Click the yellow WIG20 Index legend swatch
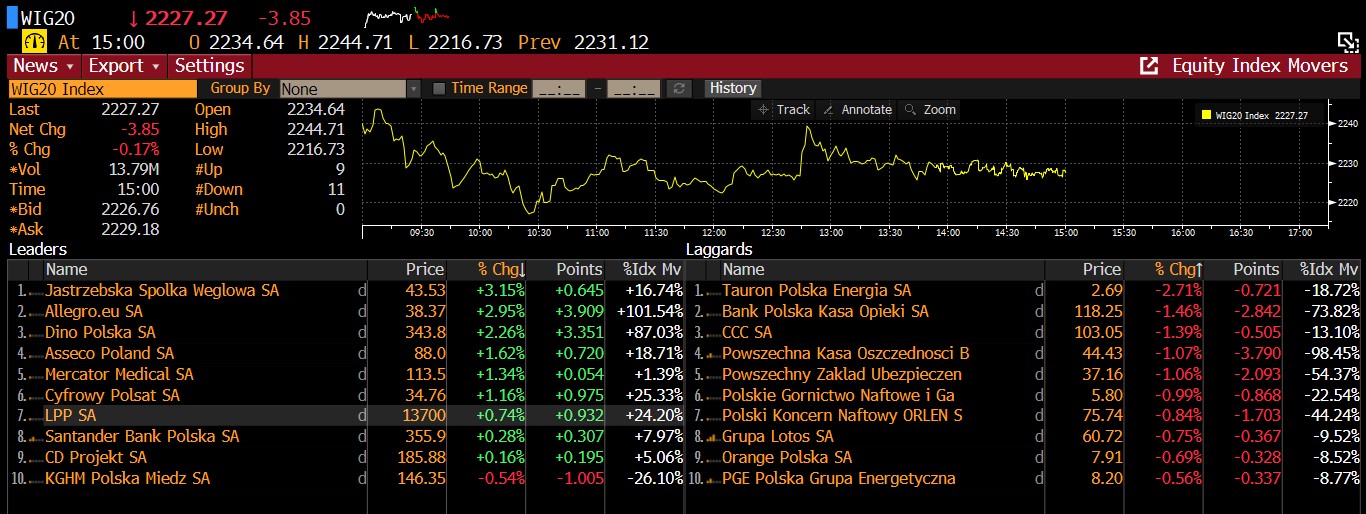 coord(1207,116)
